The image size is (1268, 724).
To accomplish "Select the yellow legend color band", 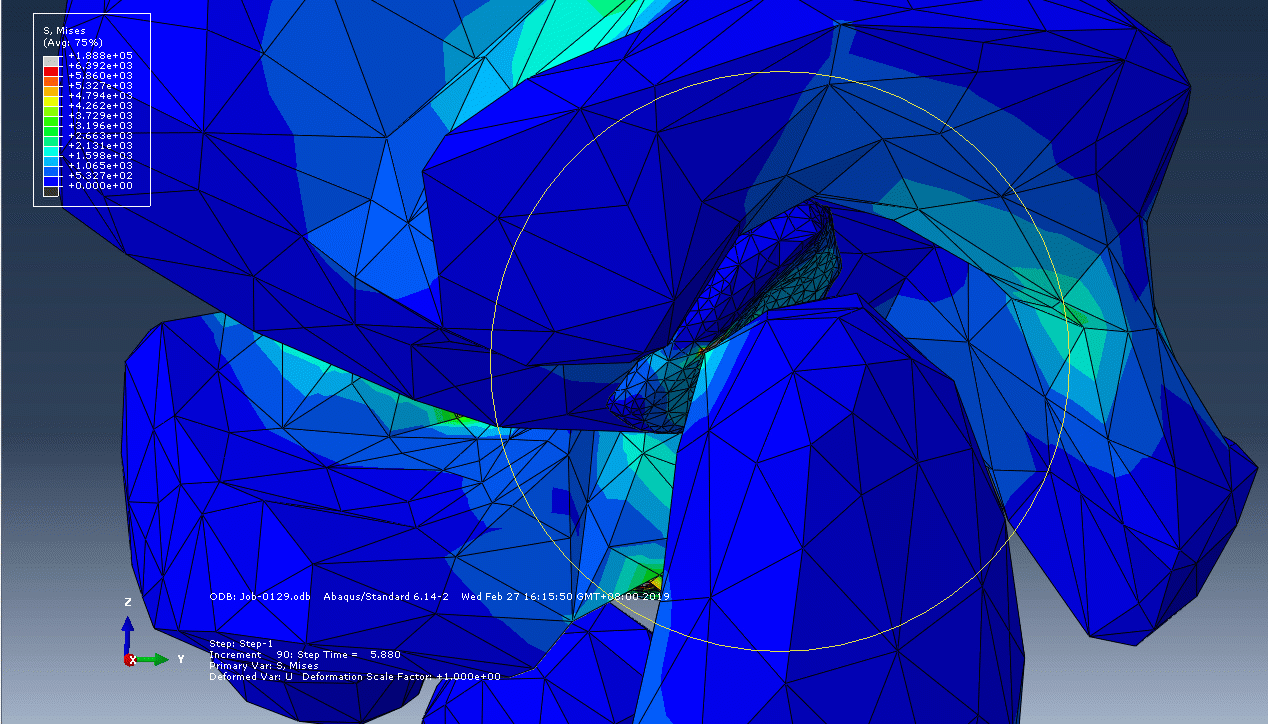I will [50, 101].
